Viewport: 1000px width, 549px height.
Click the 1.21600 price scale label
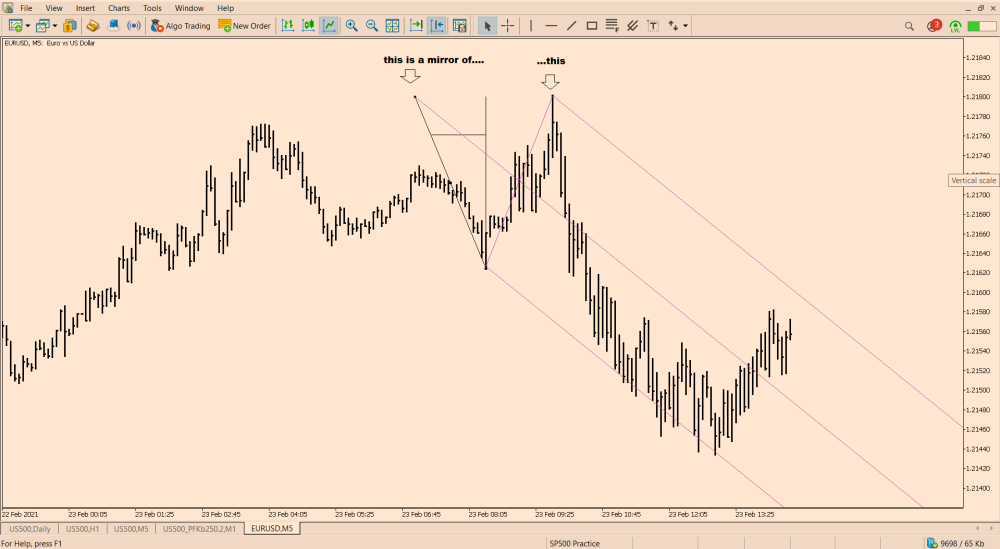pyautogui.click(x=977, y=293)
